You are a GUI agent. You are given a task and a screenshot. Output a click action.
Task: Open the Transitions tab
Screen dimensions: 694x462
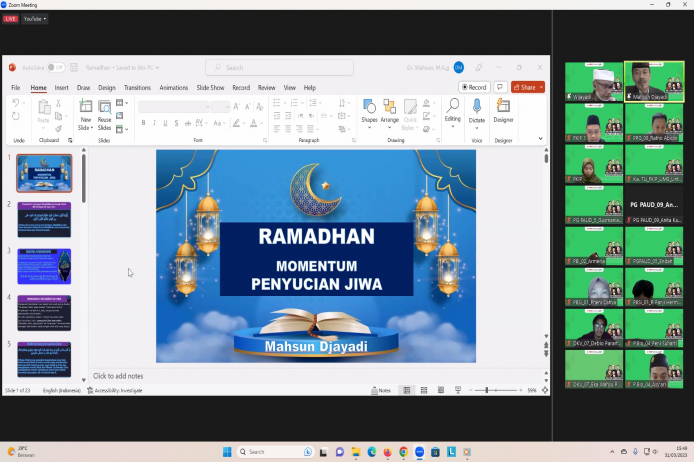point(137,88)
